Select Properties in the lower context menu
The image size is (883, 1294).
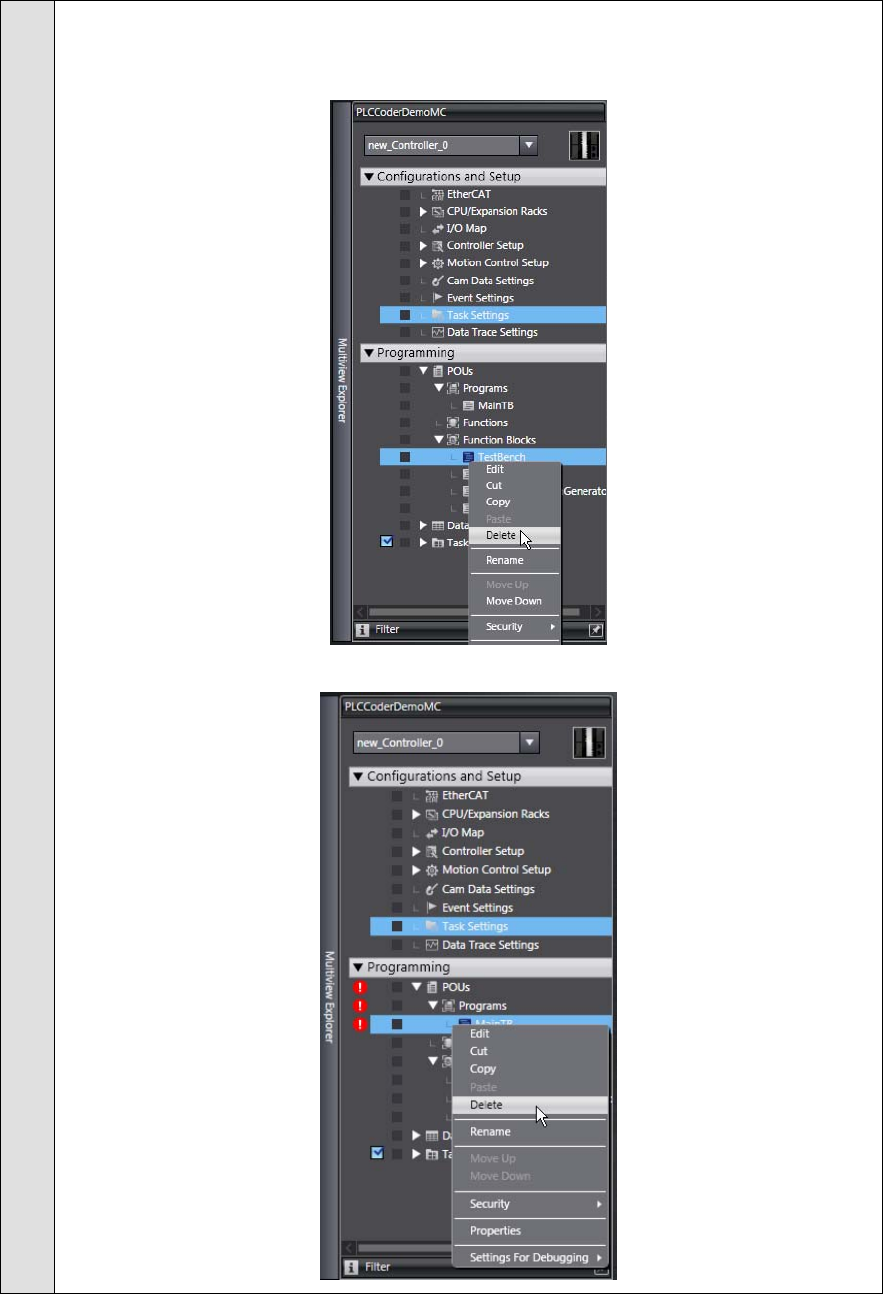tap(496, 1231)
